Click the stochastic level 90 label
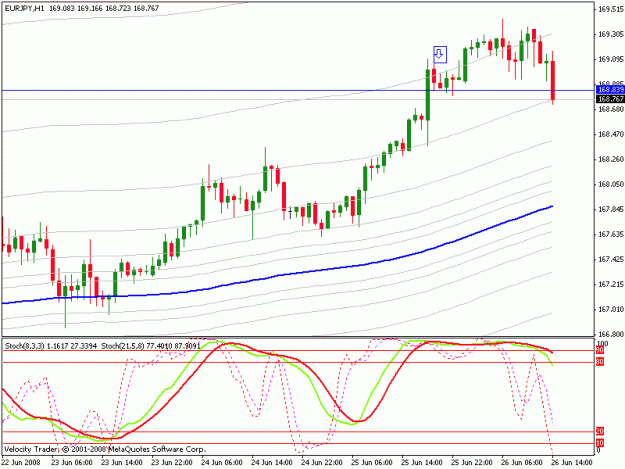This screenshot has width=625, height=469. (x=599, y=350)
